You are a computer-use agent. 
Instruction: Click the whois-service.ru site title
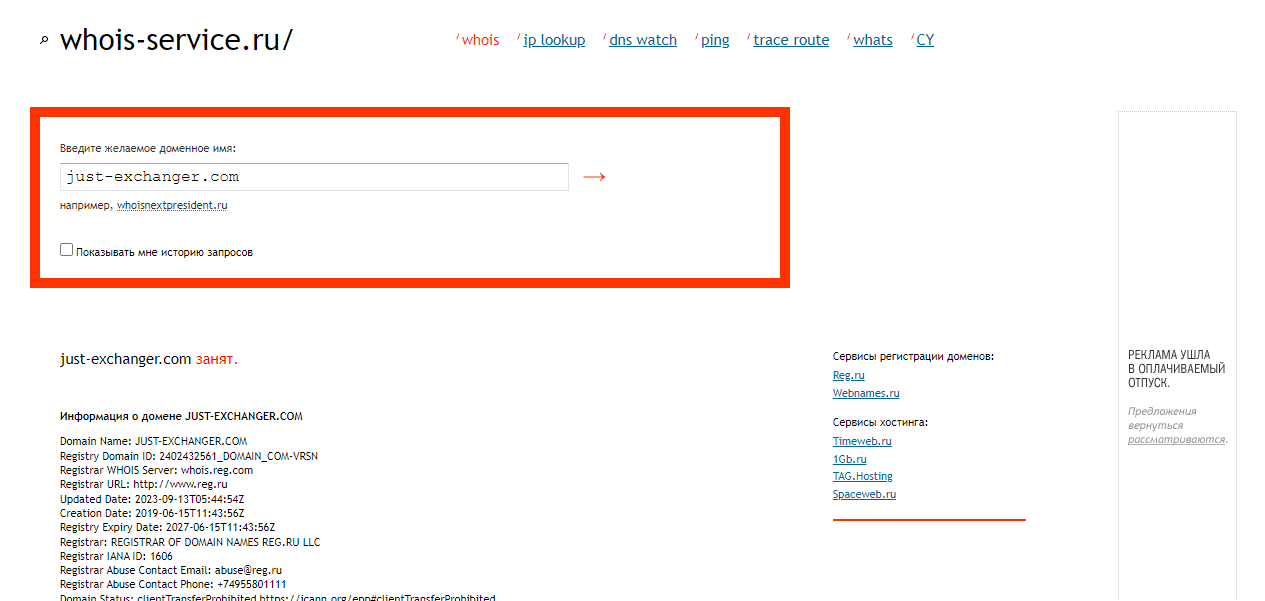[x=176, y=40]
